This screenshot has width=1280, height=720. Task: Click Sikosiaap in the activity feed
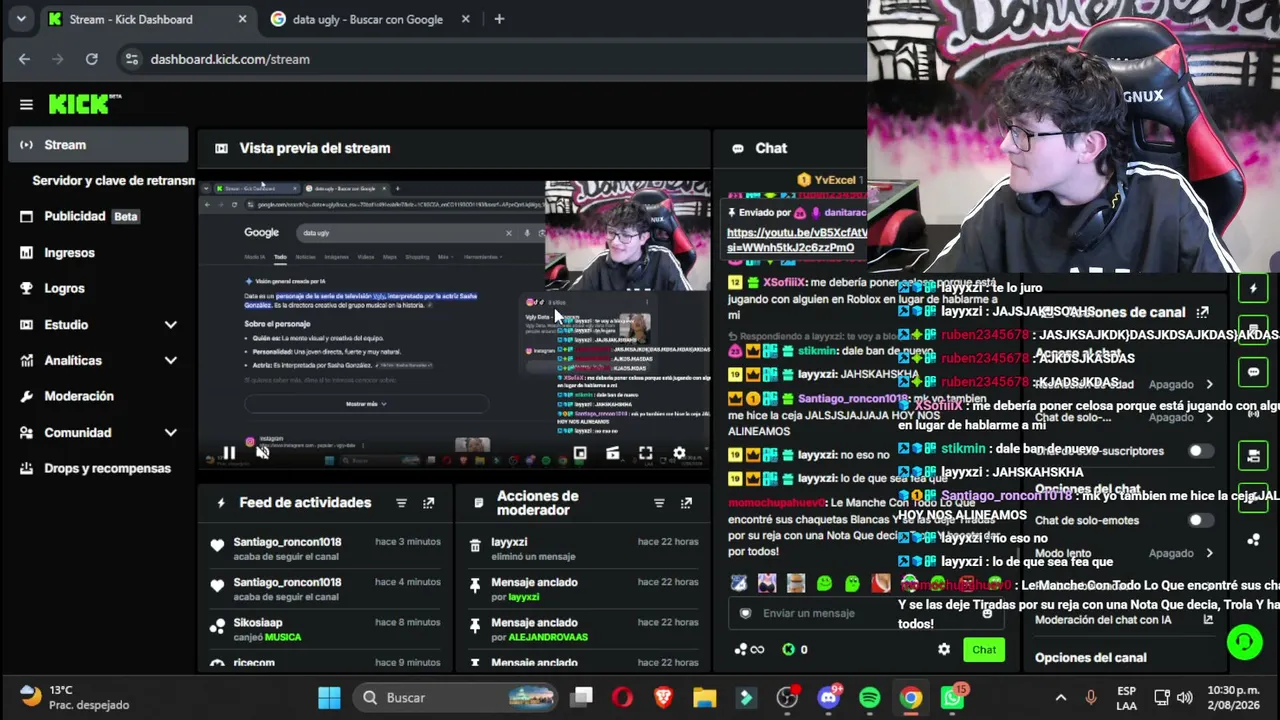[x=258, y=622]
